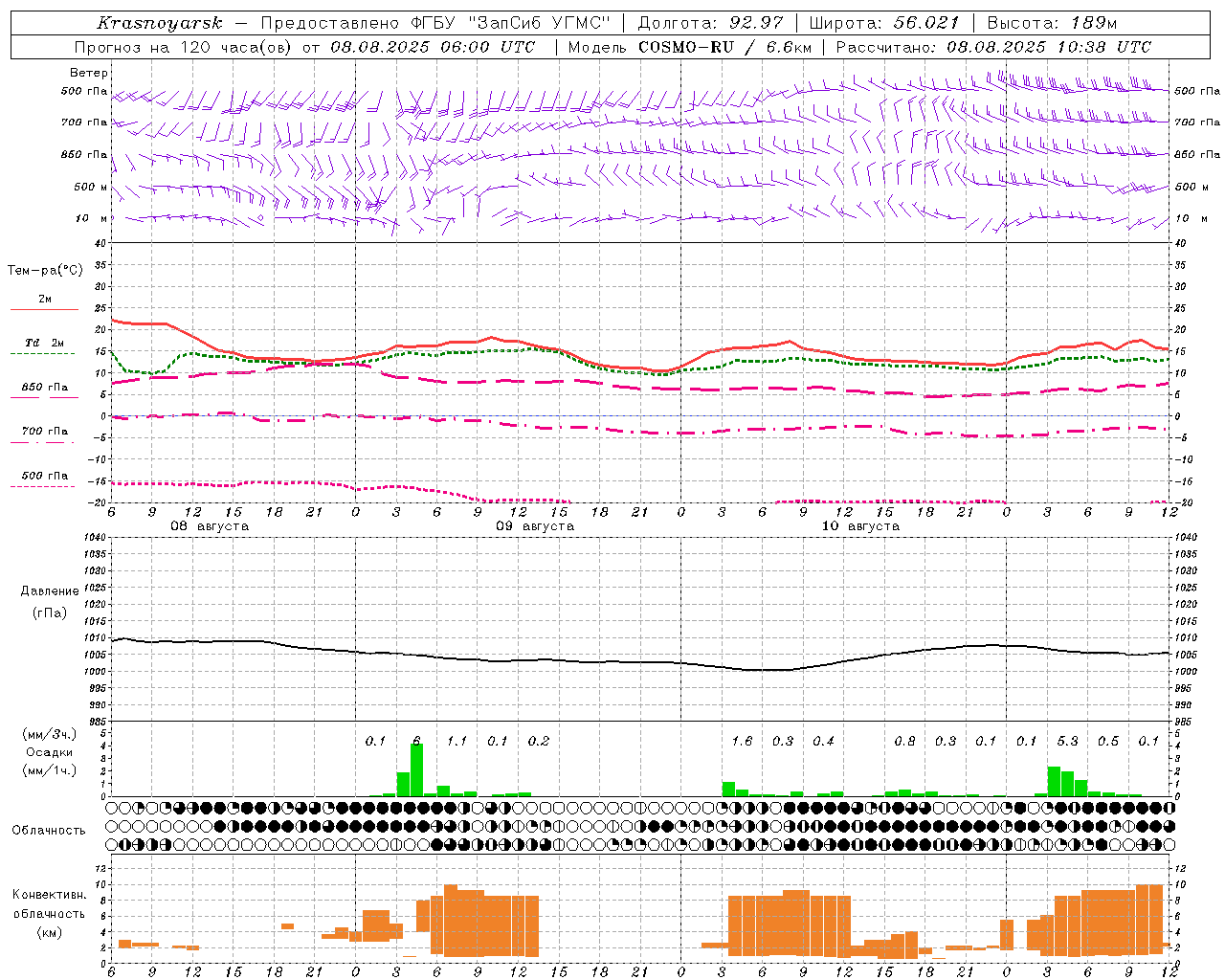The width and height of the screenshot is (1225, 980).
Task: Click the '(мм/1ч.)' precipitation unit label
Action: 47,770
